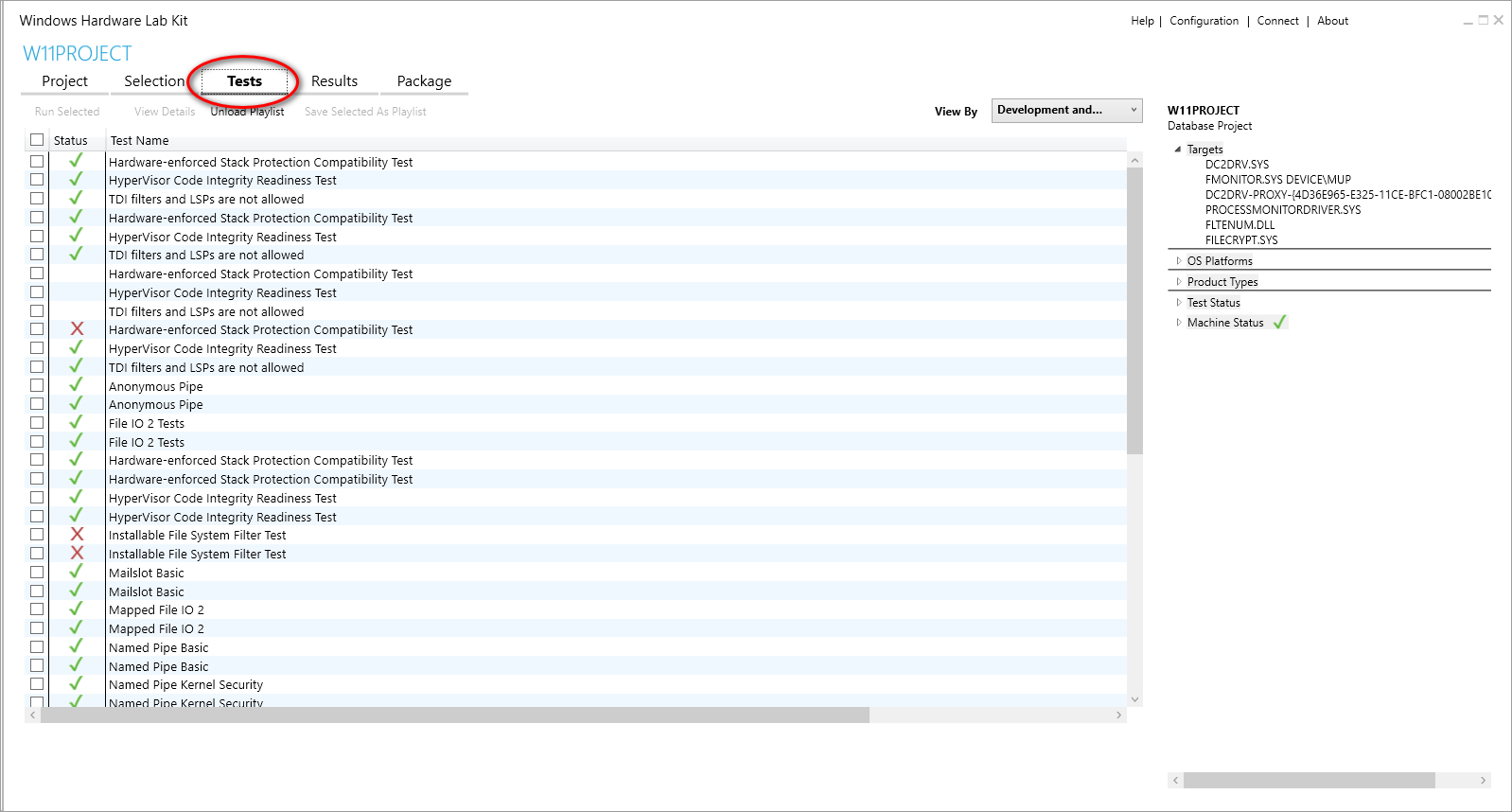Image resolution: width=1512 pixels, height=812 pixels.
Task: Expand the OS Platforms section
Action: 1178,261
